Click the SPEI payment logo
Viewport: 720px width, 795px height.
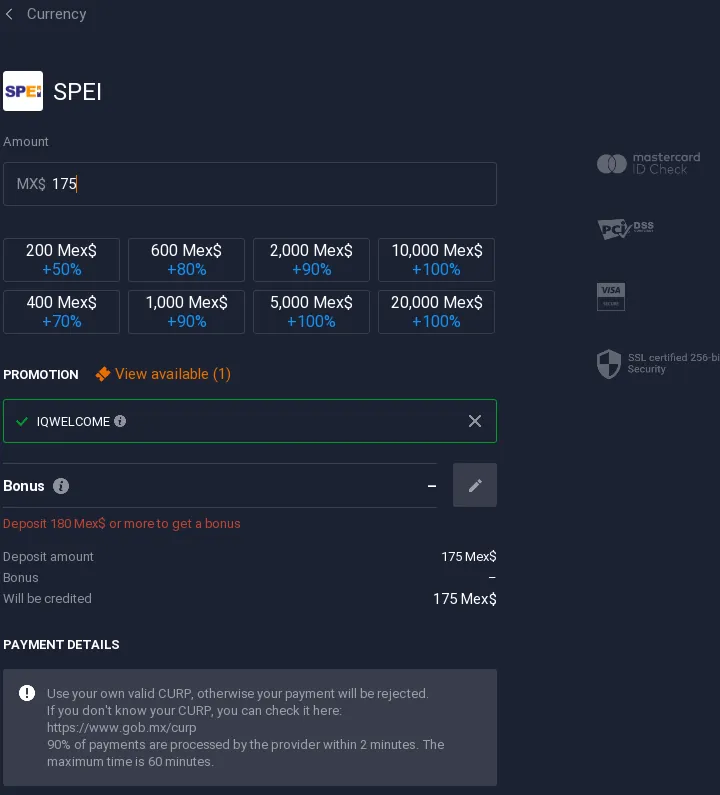(x=23, y=91)
